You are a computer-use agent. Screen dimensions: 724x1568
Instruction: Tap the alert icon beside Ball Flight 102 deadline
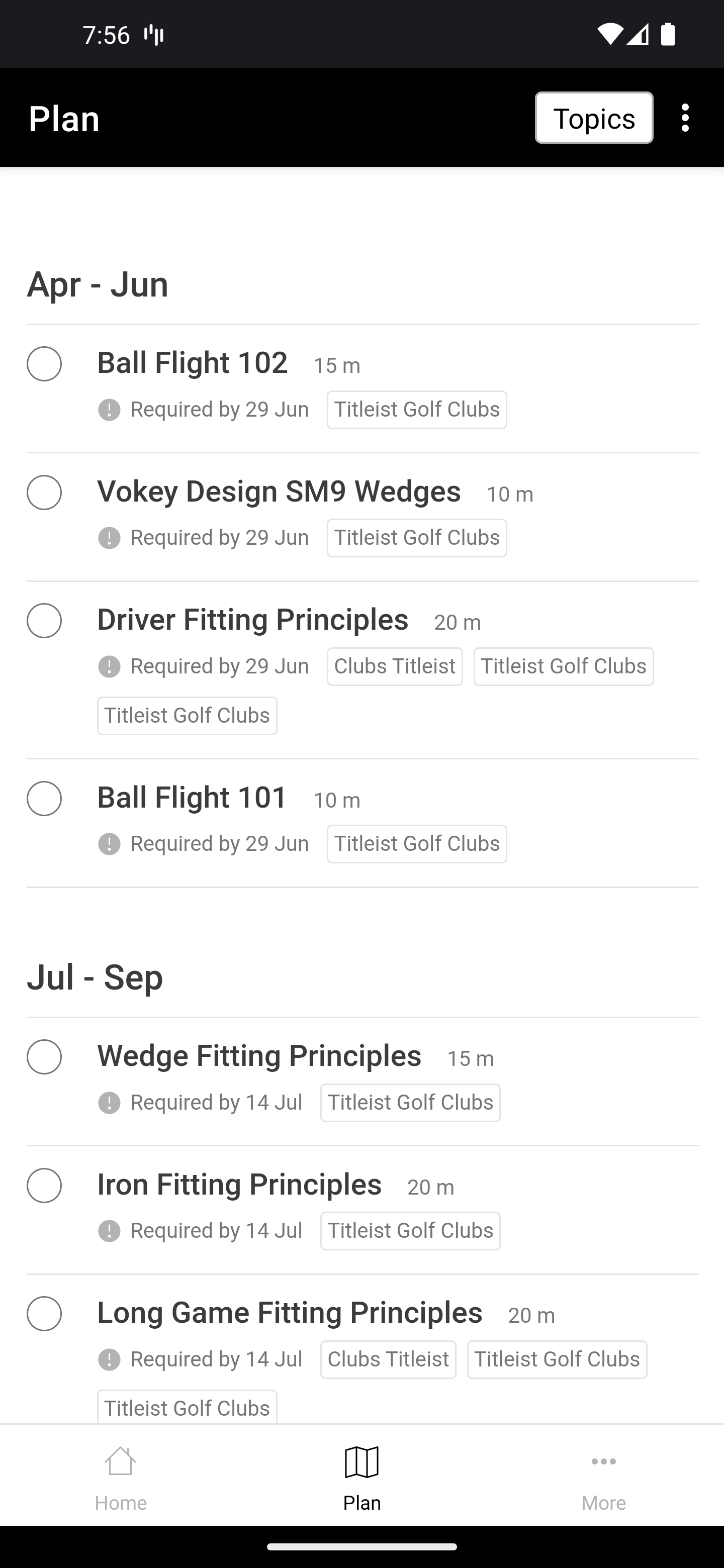tap(109, 410)
